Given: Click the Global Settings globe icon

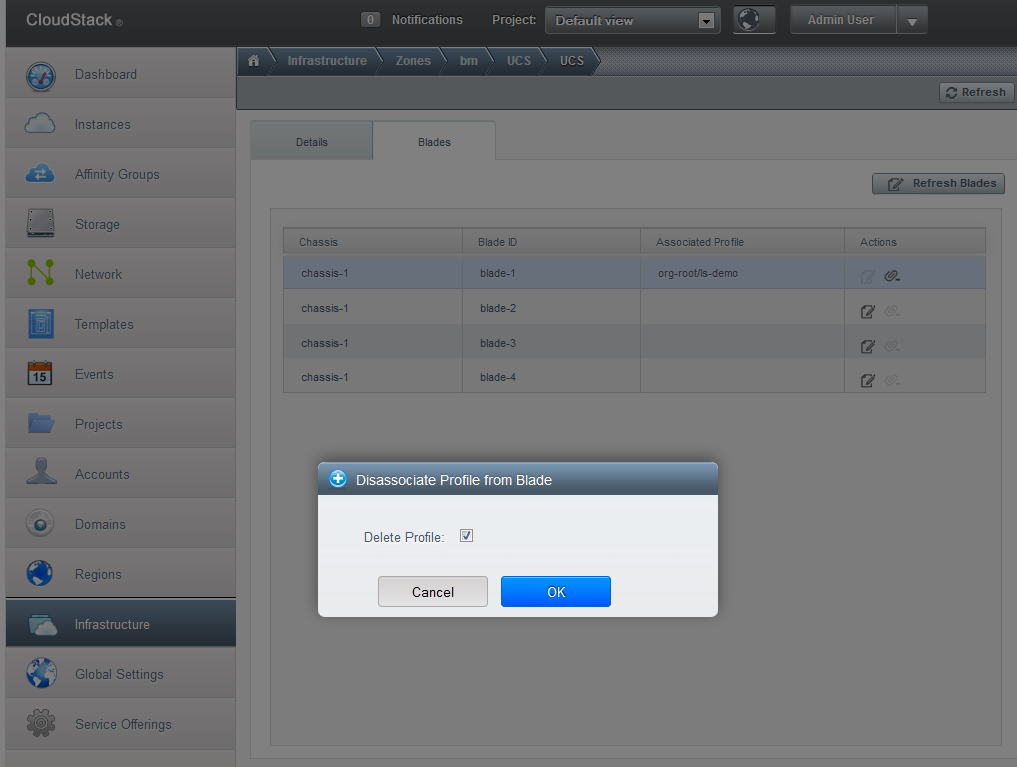Looking at the screenshot, I should [x=41, y=673].
